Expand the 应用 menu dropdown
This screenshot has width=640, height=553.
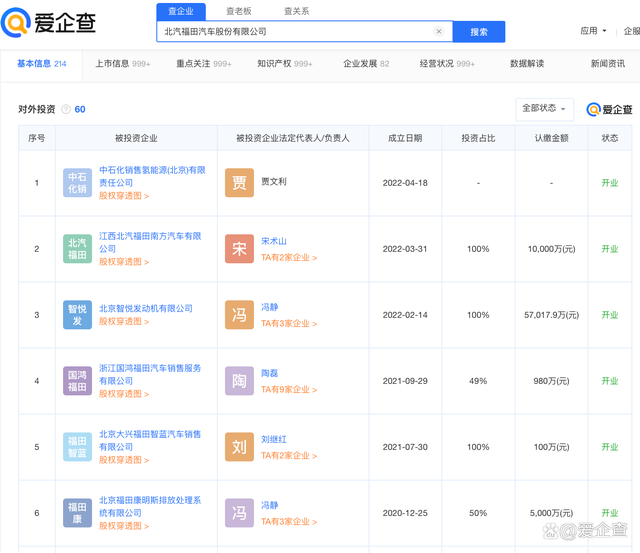(593, 31)
